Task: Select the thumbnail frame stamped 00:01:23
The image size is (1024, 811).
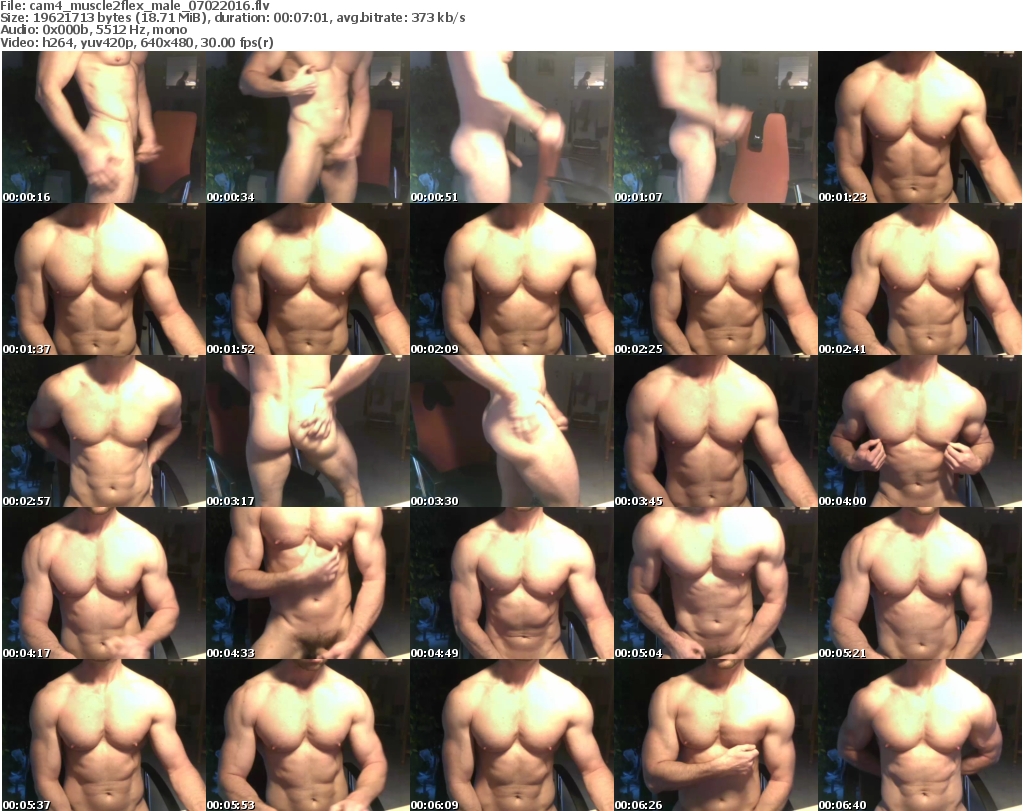Action: click(920, 127)
